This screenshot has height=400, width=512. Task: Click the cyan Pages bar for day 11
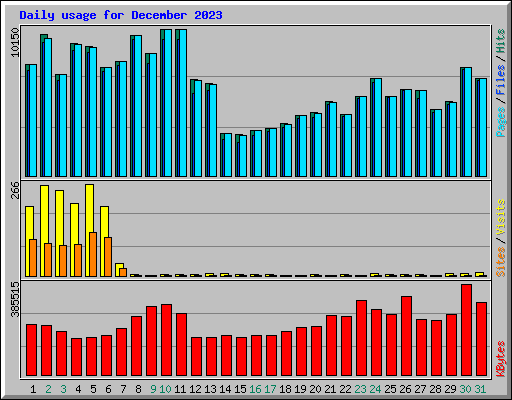pos(183,103)
